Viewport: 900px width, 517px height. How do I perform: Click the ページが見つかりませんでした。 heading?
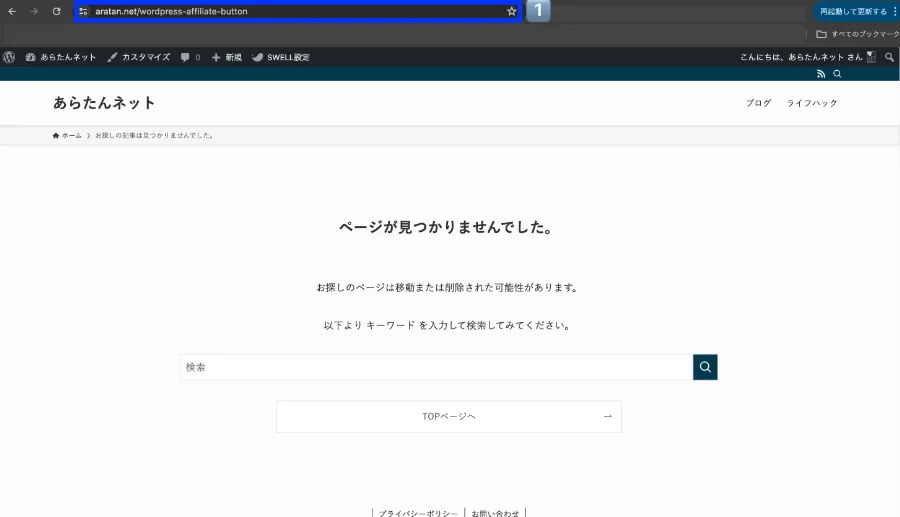446,227
